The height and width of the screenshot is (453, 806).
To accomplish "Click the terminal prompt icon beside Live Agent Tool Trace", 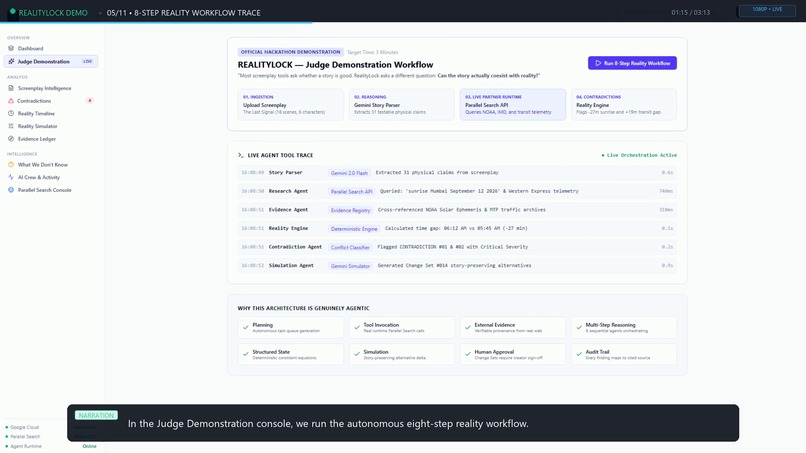I will (241, 155).
